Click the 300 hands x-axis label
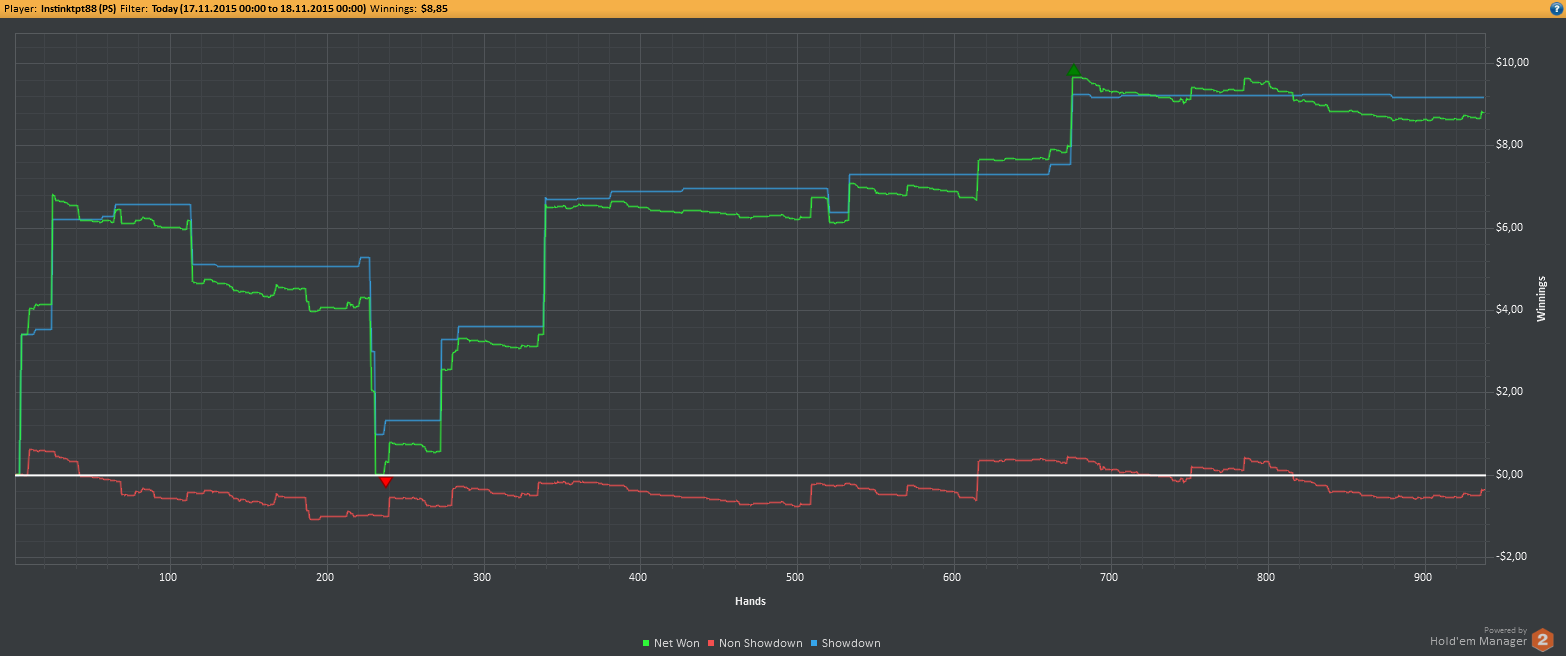The width and height of the screenshot is (1566, 656). [482, 577]
